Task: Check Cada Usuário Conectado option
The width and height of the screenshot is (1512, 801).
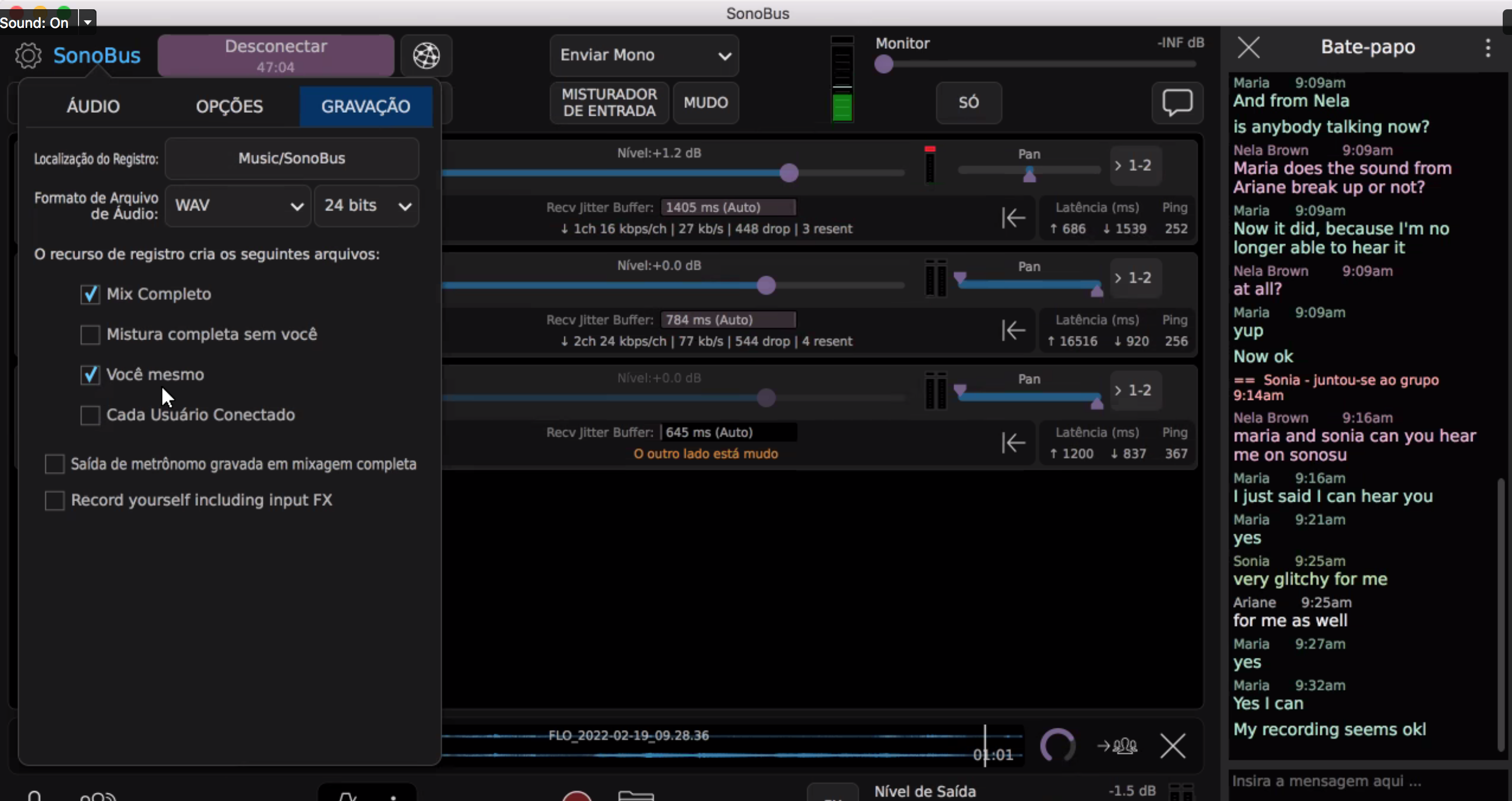Action: click(90, 415)
